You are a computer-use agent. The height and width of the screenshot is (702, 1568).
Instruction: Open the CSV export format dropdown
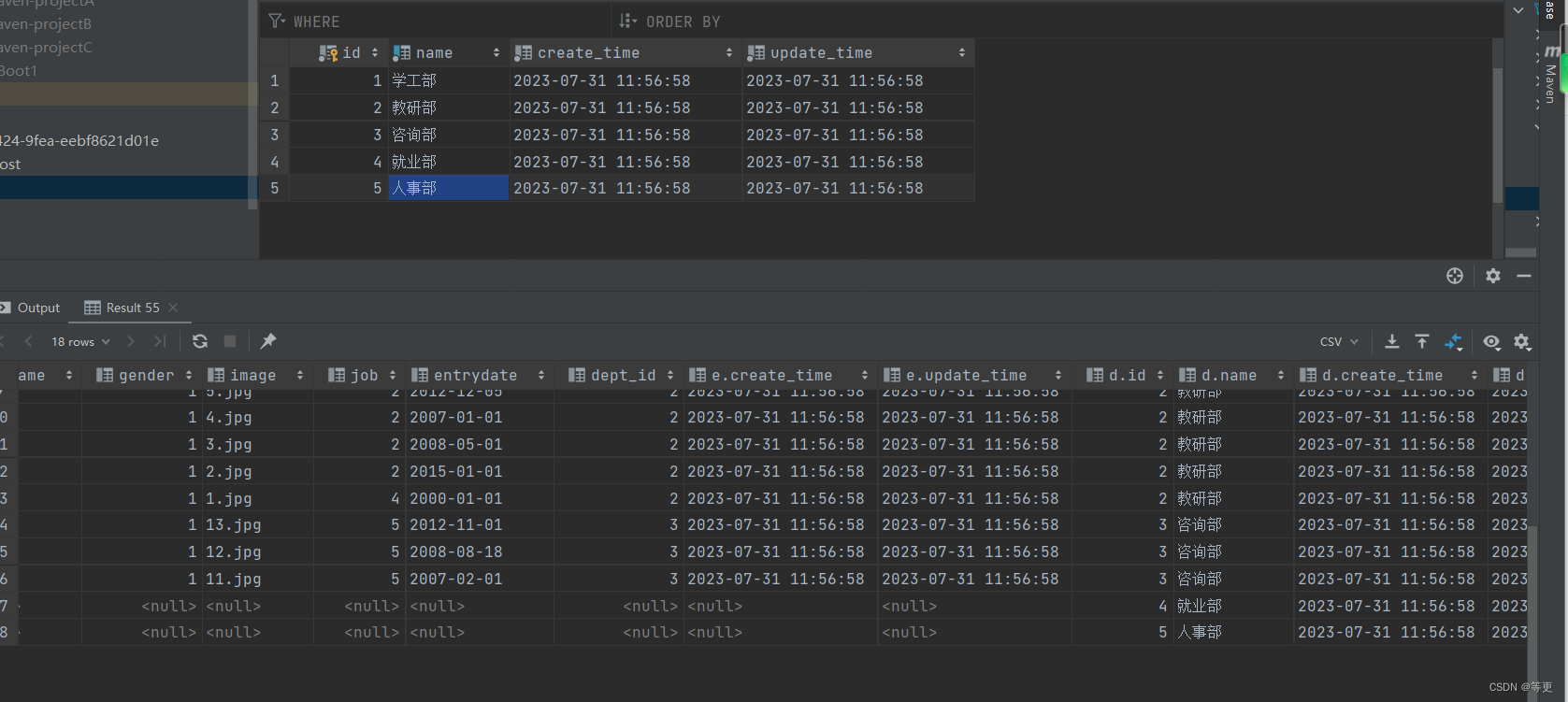(x=1339, y=342)
